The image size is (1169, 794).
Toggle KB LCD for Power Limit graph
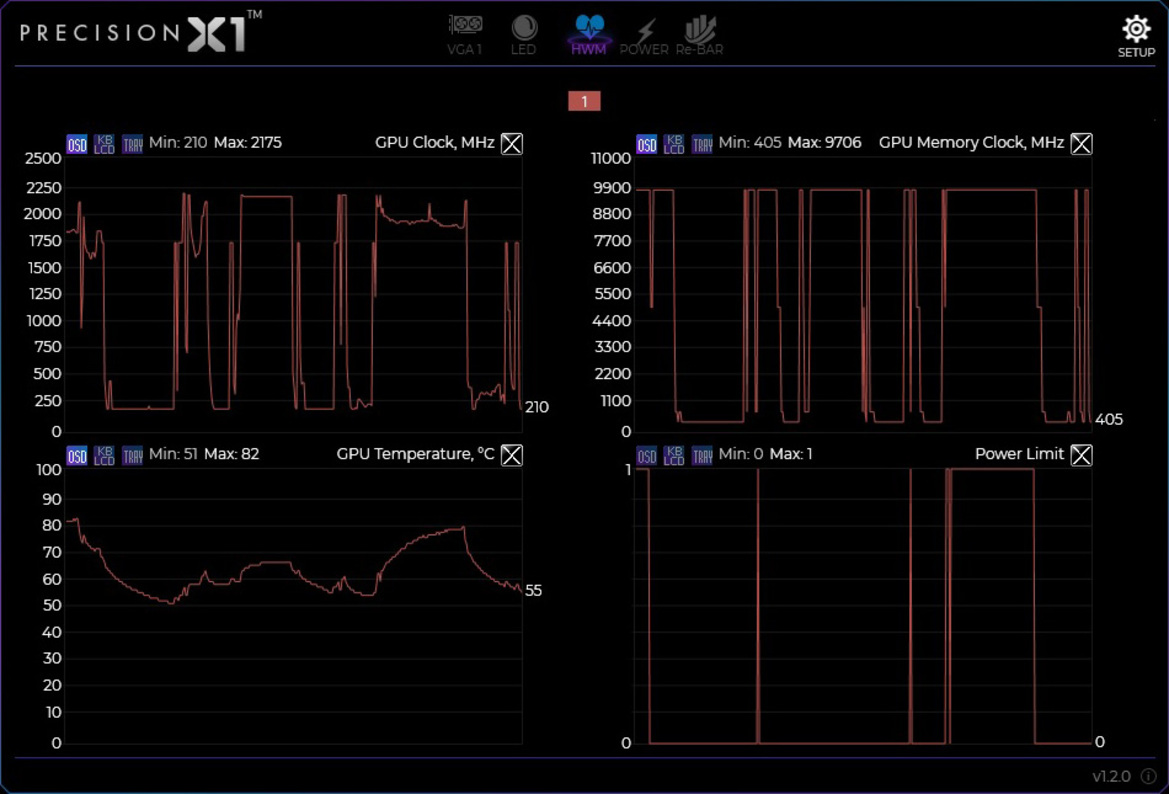(674, 456)
